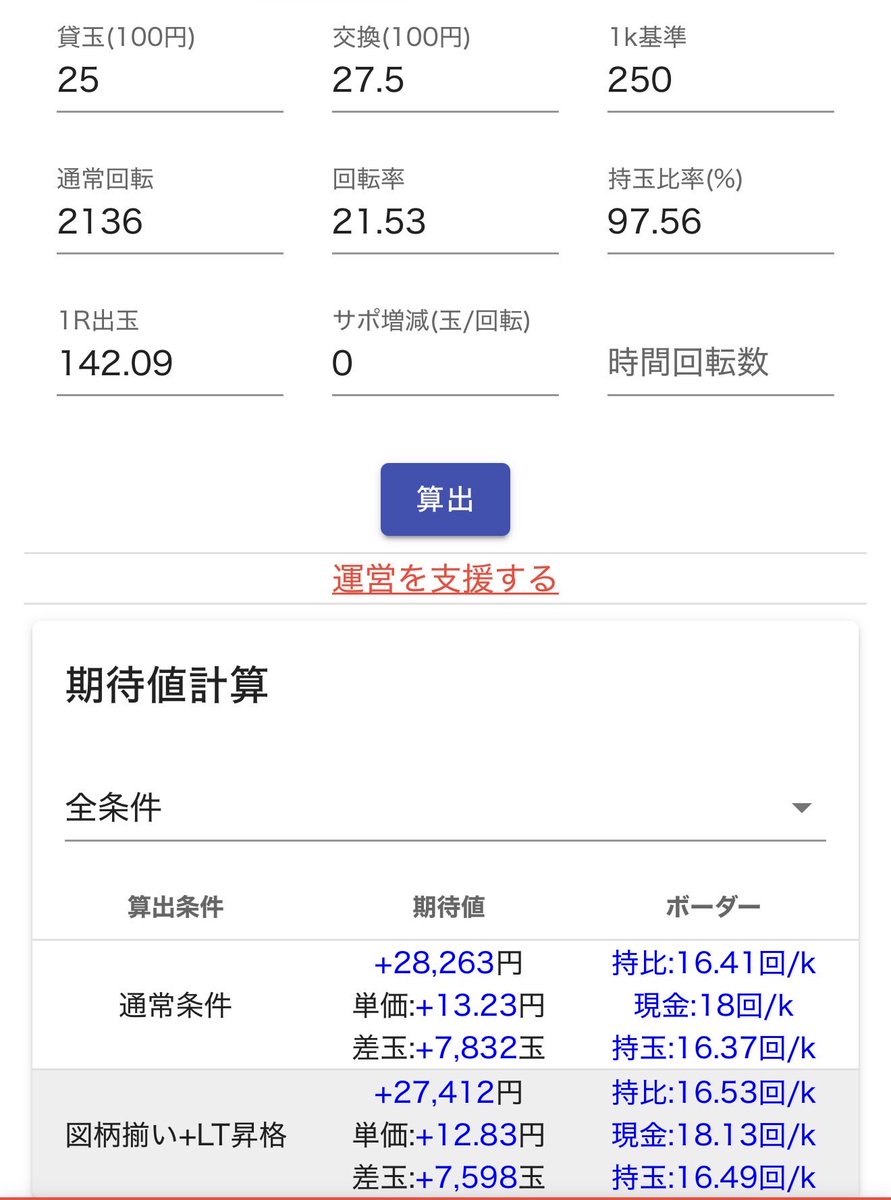891x1200 pixels.
Task: Click the 算出条件 column header
Action: [175, 908]
